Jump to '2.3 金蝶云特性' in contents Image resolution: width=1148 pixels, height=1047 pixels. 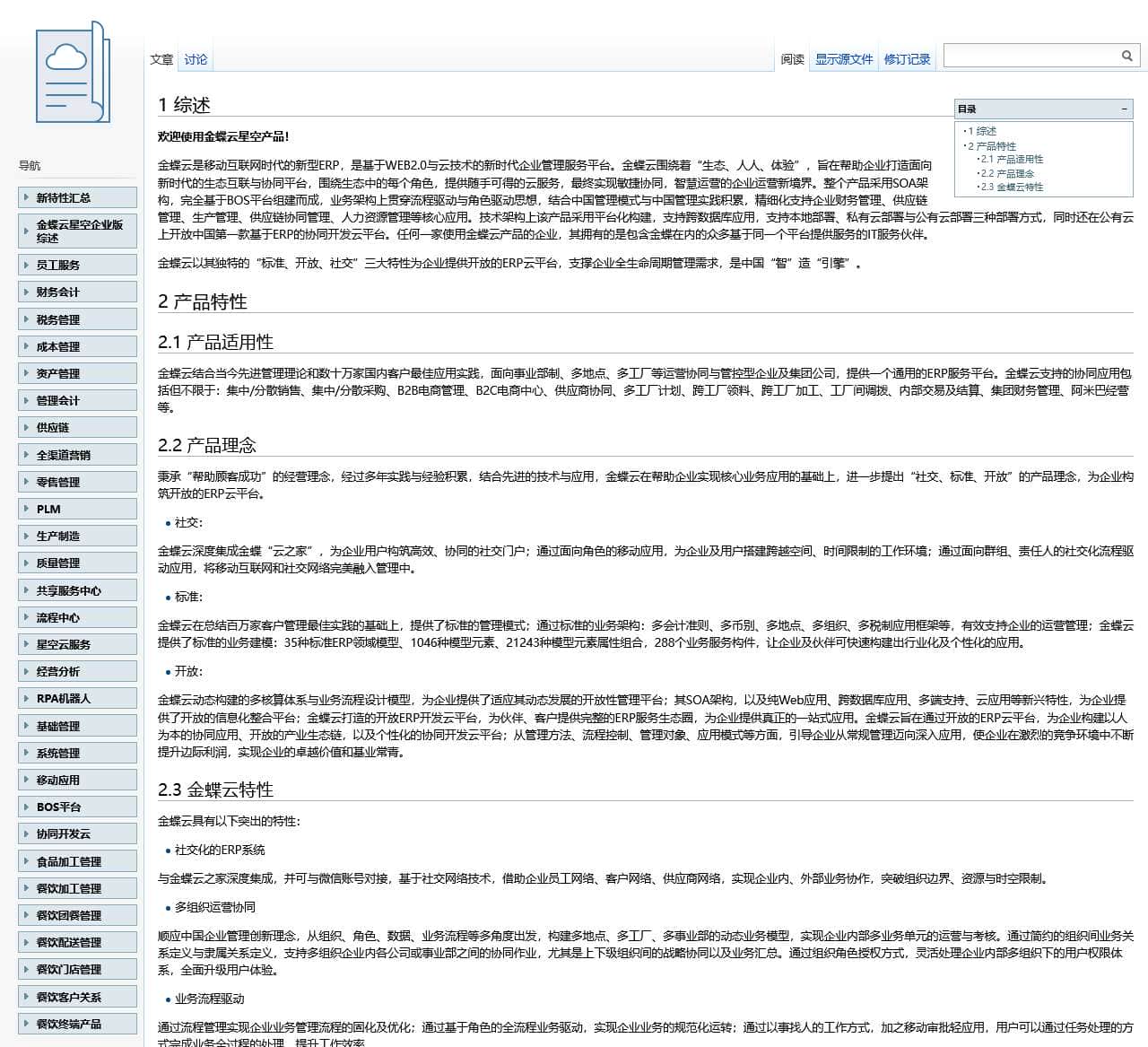point(1012,187)
